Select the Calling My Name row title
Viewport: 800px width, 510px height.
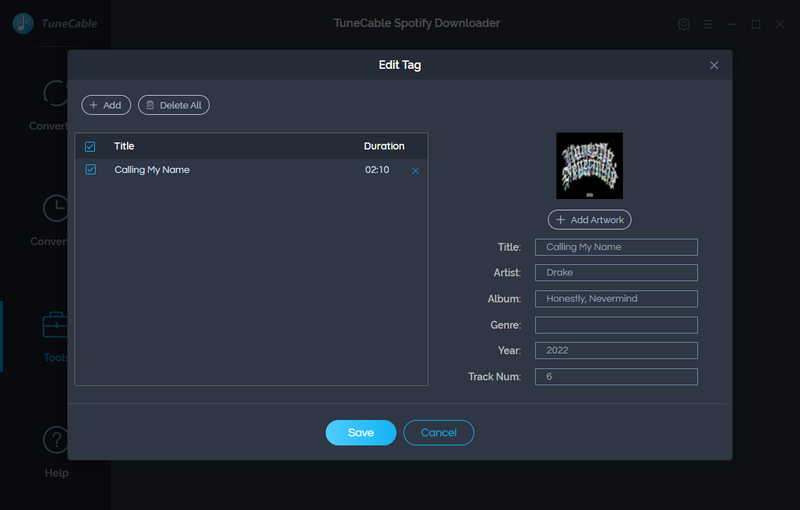click(x=152, y=170)
